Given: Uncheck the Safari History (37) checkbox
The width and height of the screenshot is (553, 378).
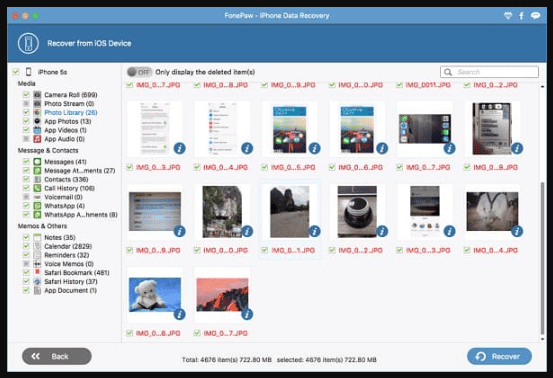Looking at the screenshot, I should [26, 281].
